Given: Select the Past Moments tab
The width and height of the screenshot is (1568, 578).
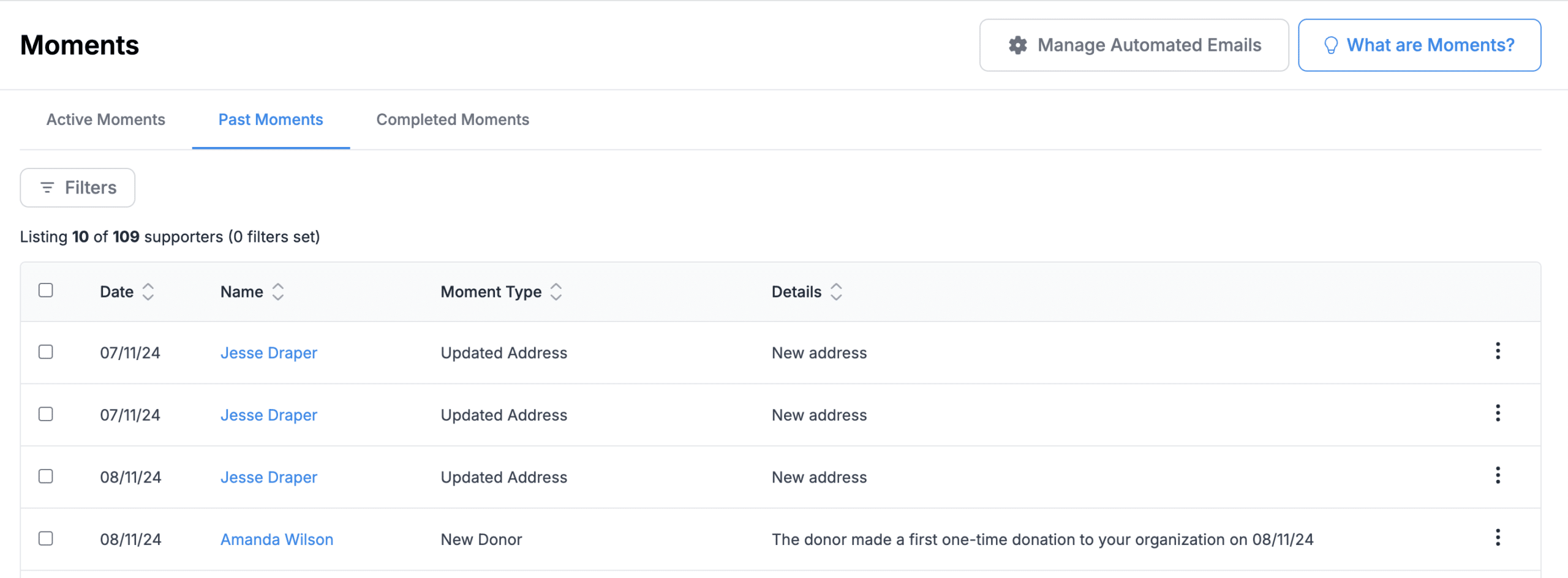Looking at the screenshot, I should coord(271,119).
